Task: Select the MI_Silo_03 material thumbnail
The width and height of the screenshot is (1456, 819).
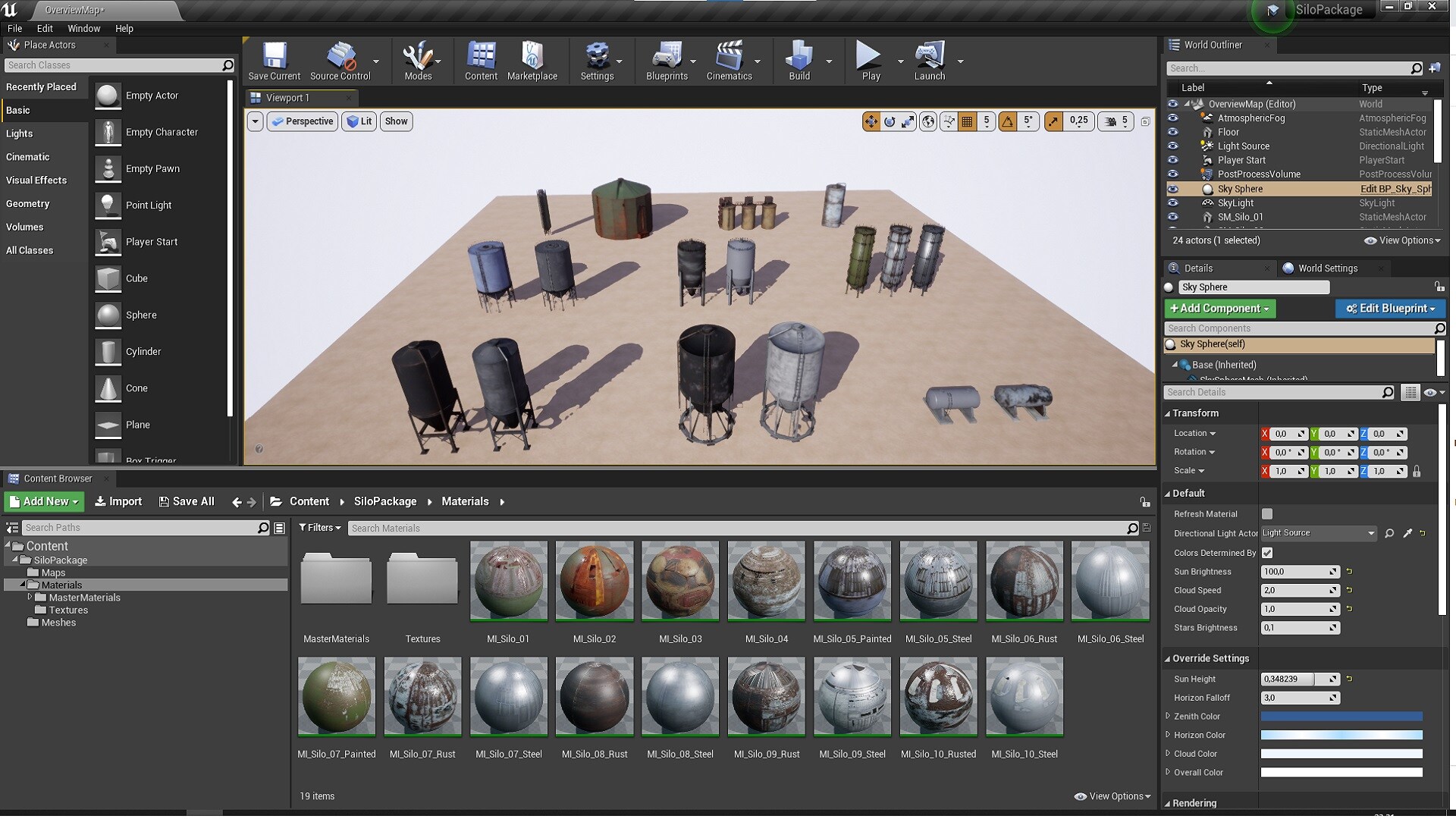Action: (679, 581)
